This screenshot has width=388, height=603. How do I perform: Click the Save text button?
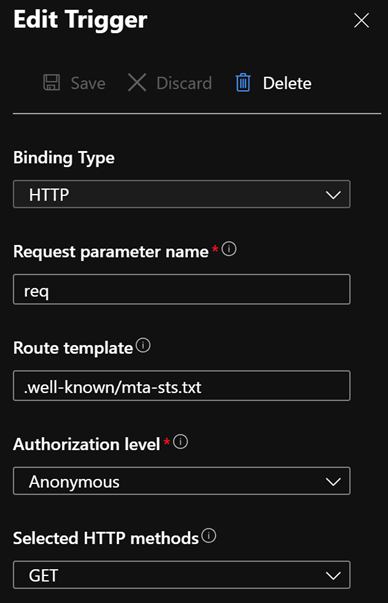click(x=88, y=83)
